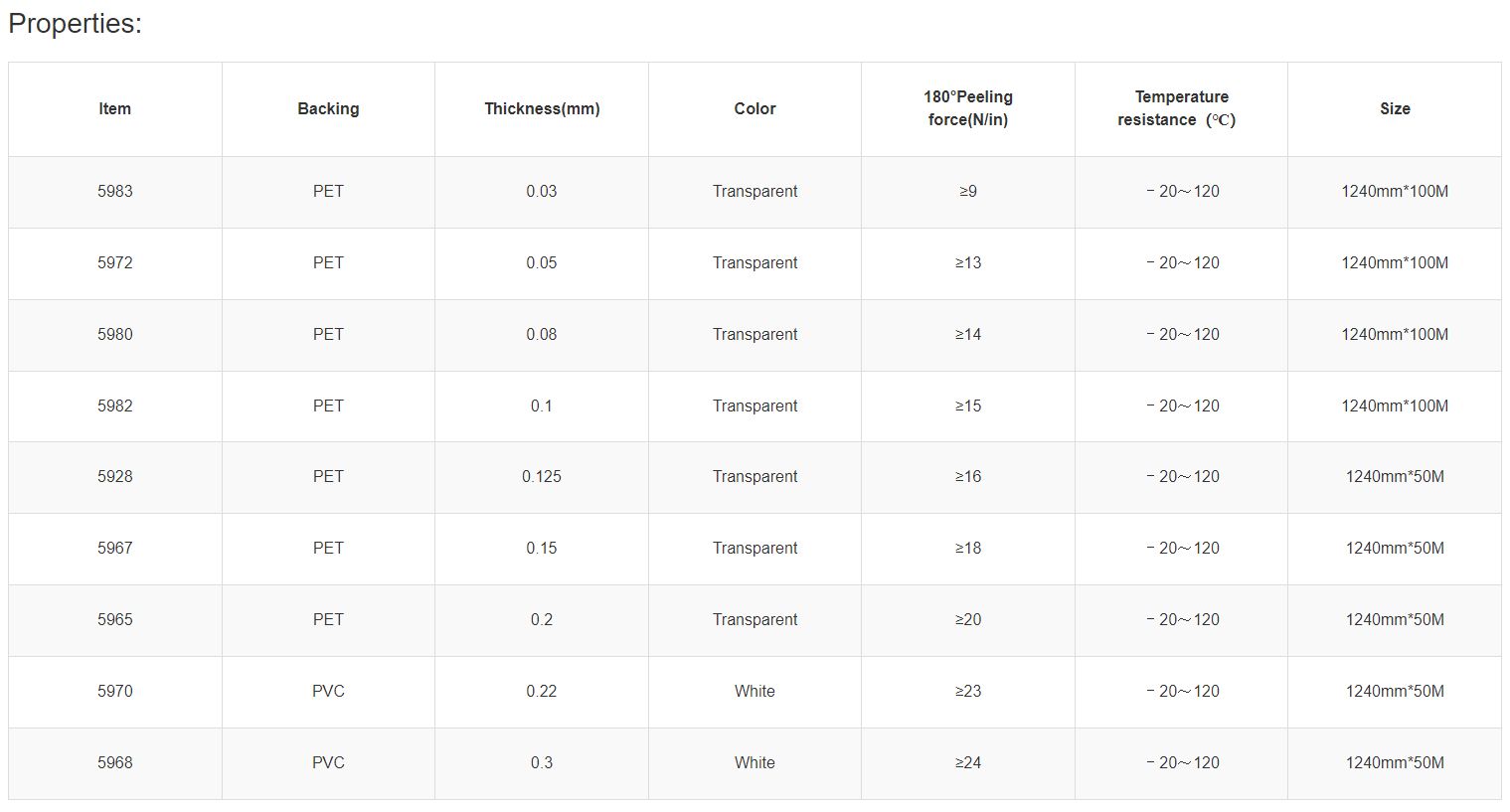The image size is (1510, 812).
Task: Click the Item column header
Action: (114, 109)
